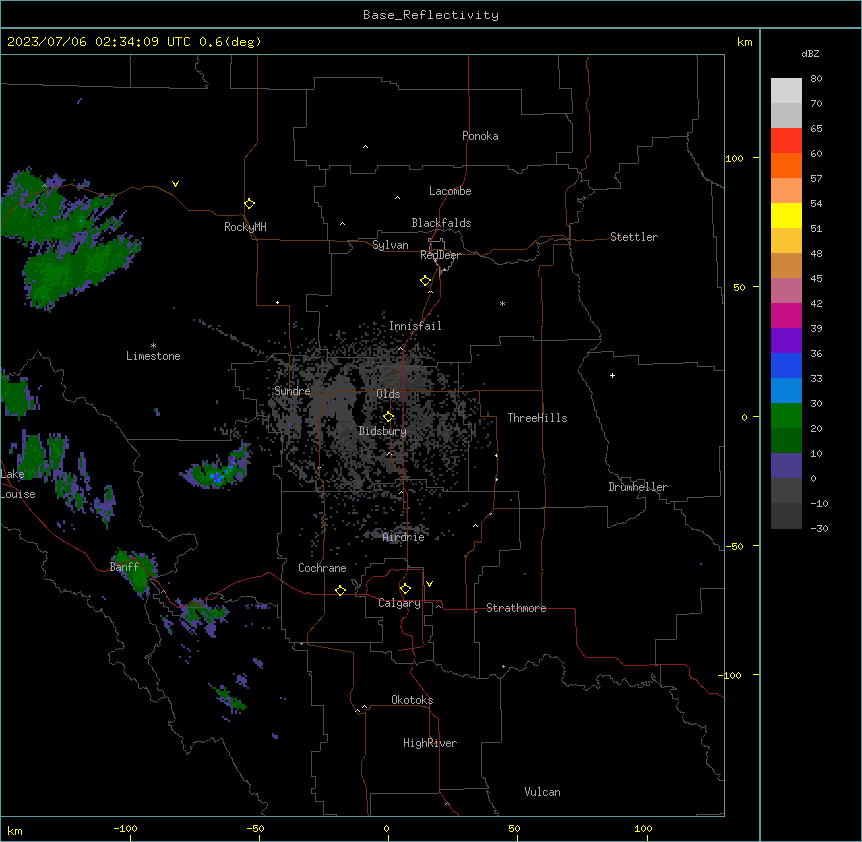Pick the light blue 30-33 dBZ legend swatch
The height and width of the screenshot is (842, 862).
(x=786, y=390)
